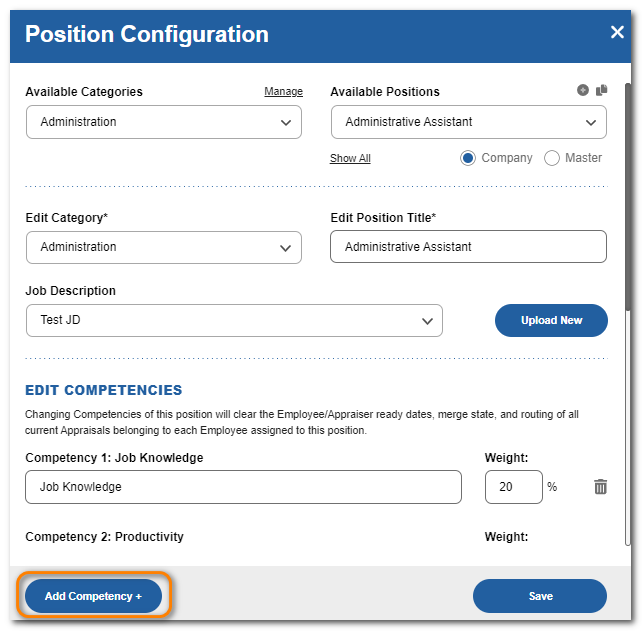The height and width of the screenshot is (631, 642).
Task: Select the Master radio button
Action: 551,158
